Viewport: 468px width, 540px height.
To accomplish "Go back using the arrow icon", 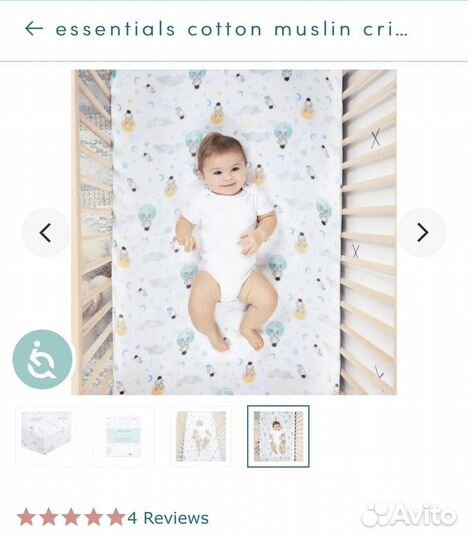I will click(34, 29).
